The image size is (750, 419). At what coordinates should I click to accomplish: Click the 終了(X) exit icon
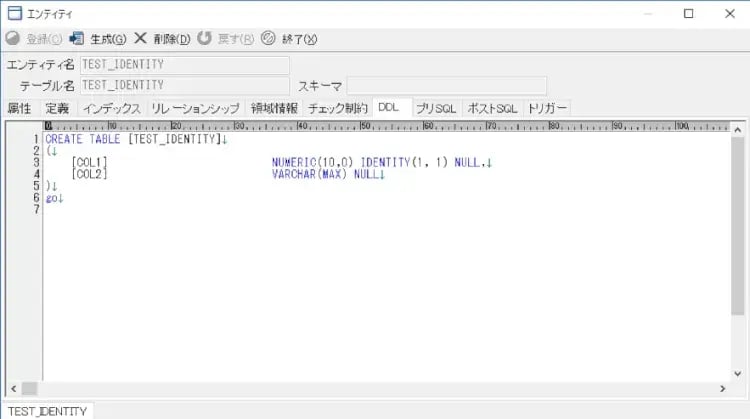pos(268,39)
